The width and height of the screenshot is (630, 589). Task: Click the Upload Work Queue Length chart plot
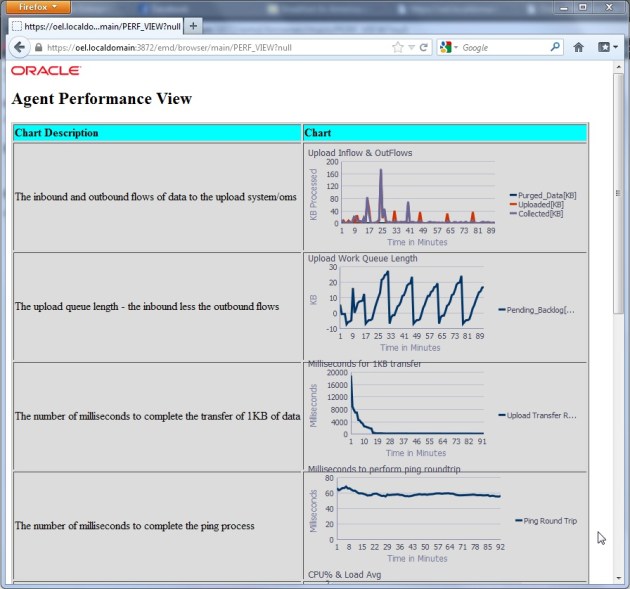[412, 298]
